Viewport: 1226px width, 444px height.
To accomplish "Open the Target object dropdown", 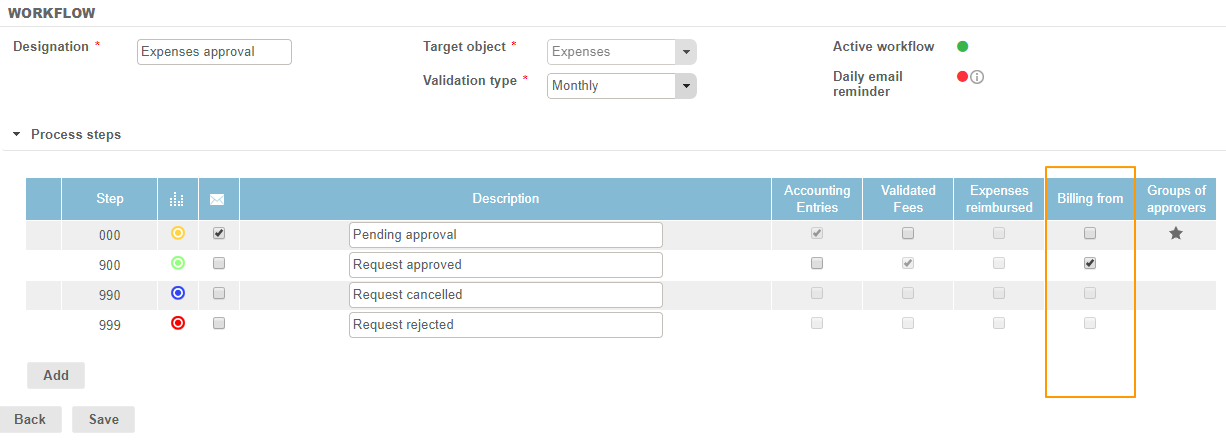I will [x=685, y=52].
